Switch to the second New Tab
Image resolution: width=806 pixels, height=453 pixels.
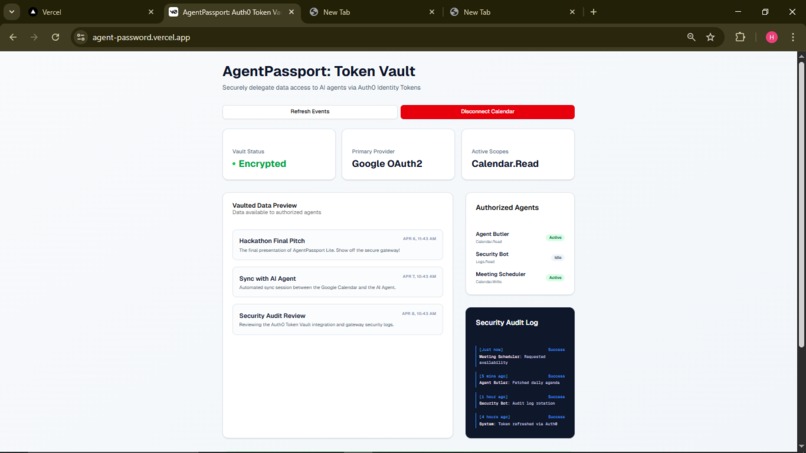(x=512, y=12)
